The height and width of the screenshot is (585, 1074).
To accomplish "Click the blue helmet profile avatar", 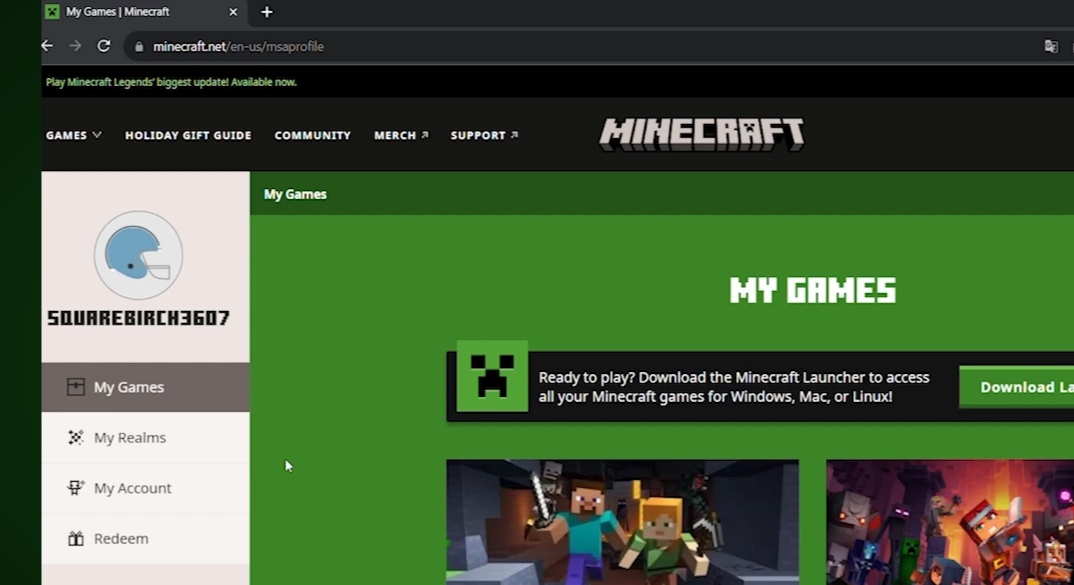I will point(138,255).
